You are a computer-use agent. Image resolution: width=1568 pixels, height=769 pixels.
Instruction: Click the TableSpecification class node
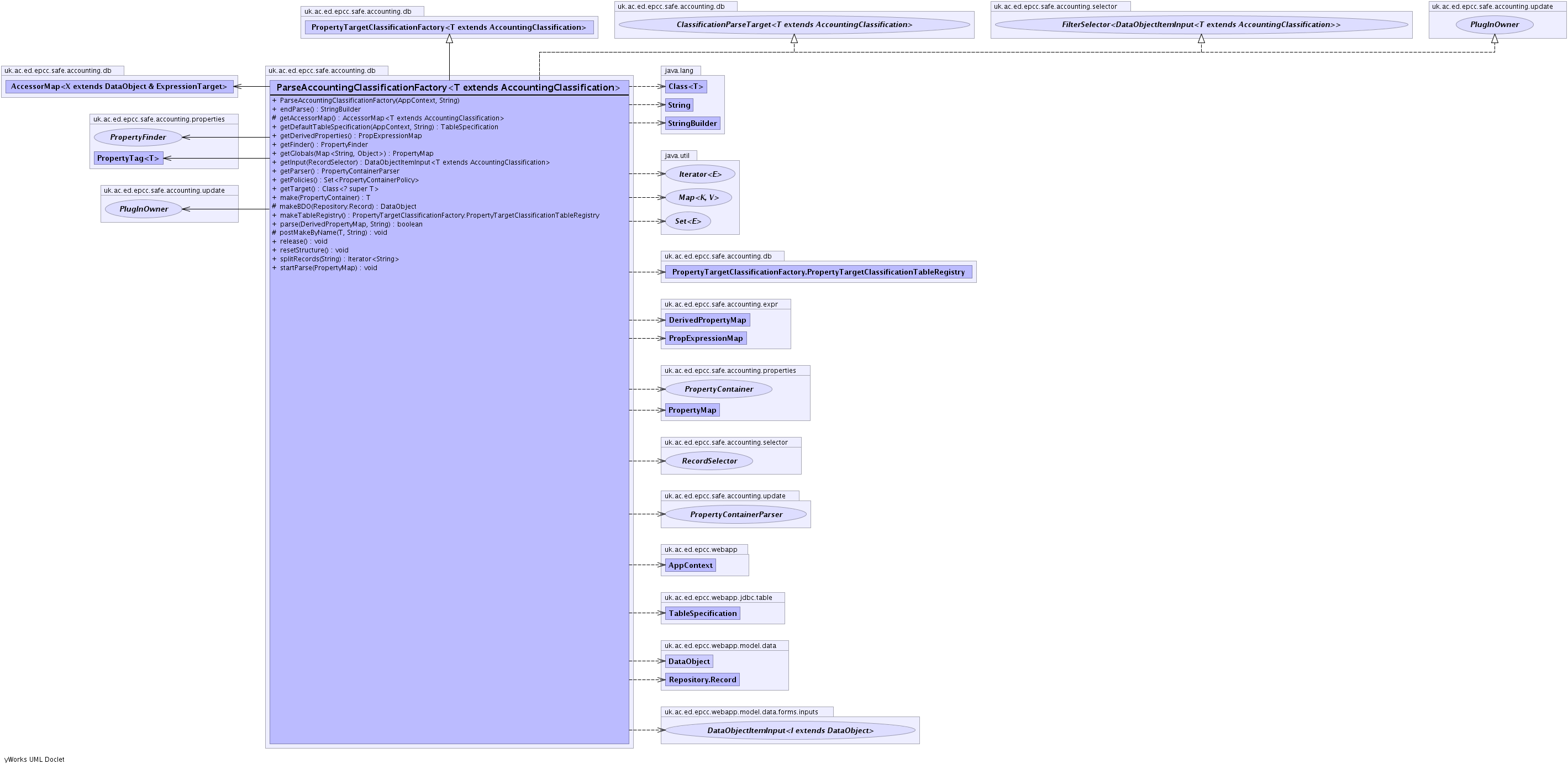tap(702, 613)
